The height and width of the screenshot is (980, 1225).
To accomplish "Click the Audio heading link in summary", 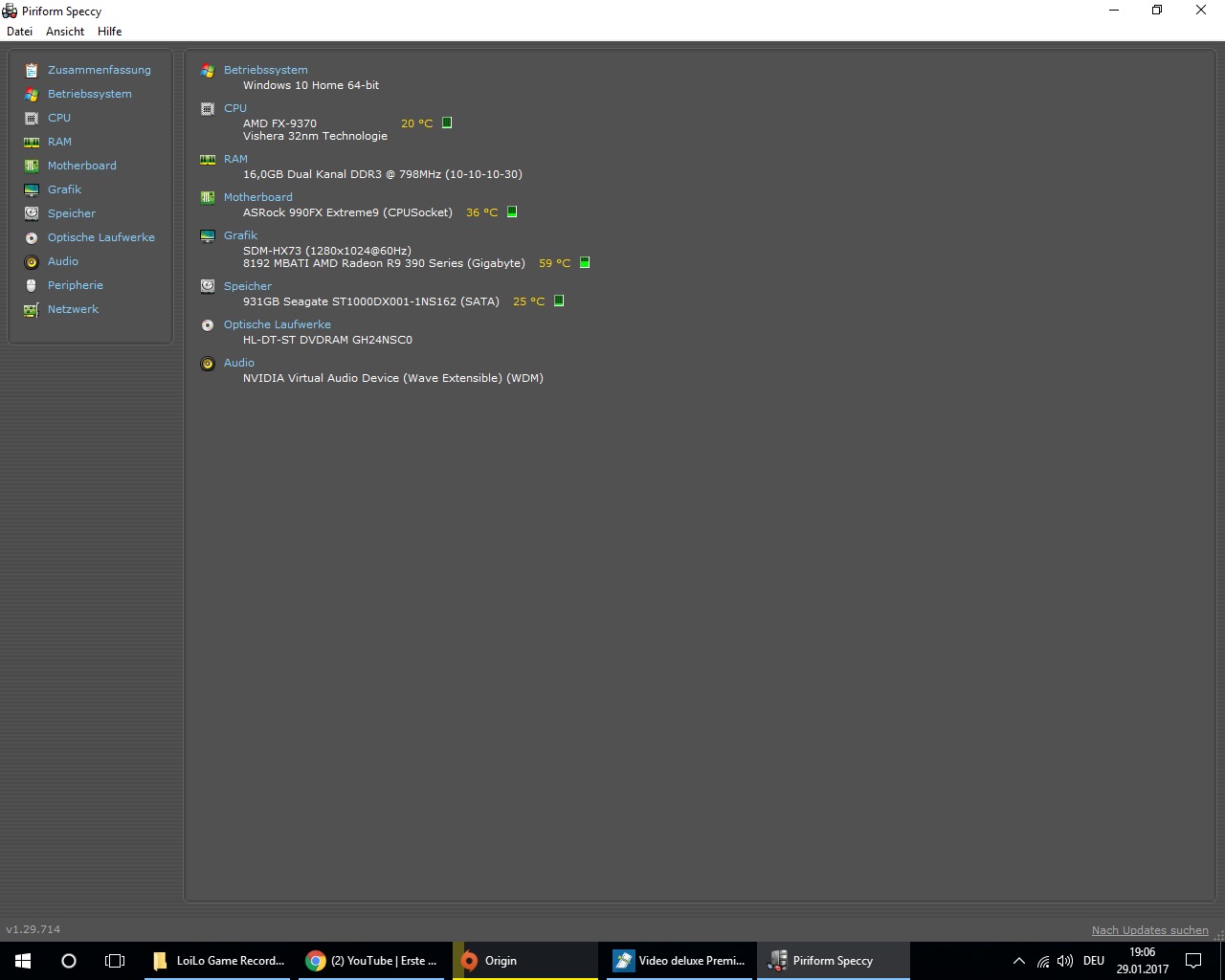I will (x=239, y=363).
